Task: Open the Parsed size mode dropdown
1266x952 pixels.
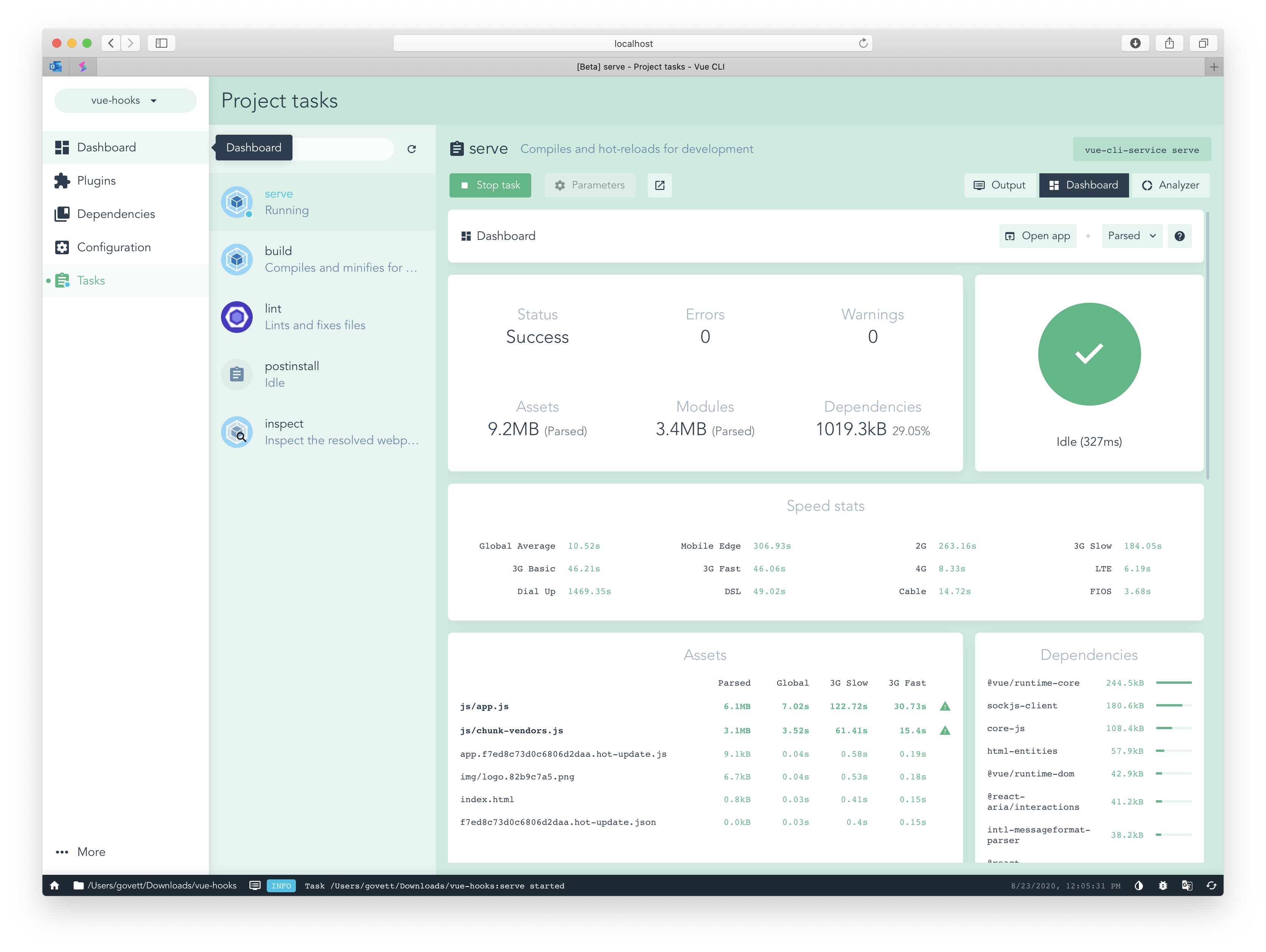Action: tap(1132, 235)
